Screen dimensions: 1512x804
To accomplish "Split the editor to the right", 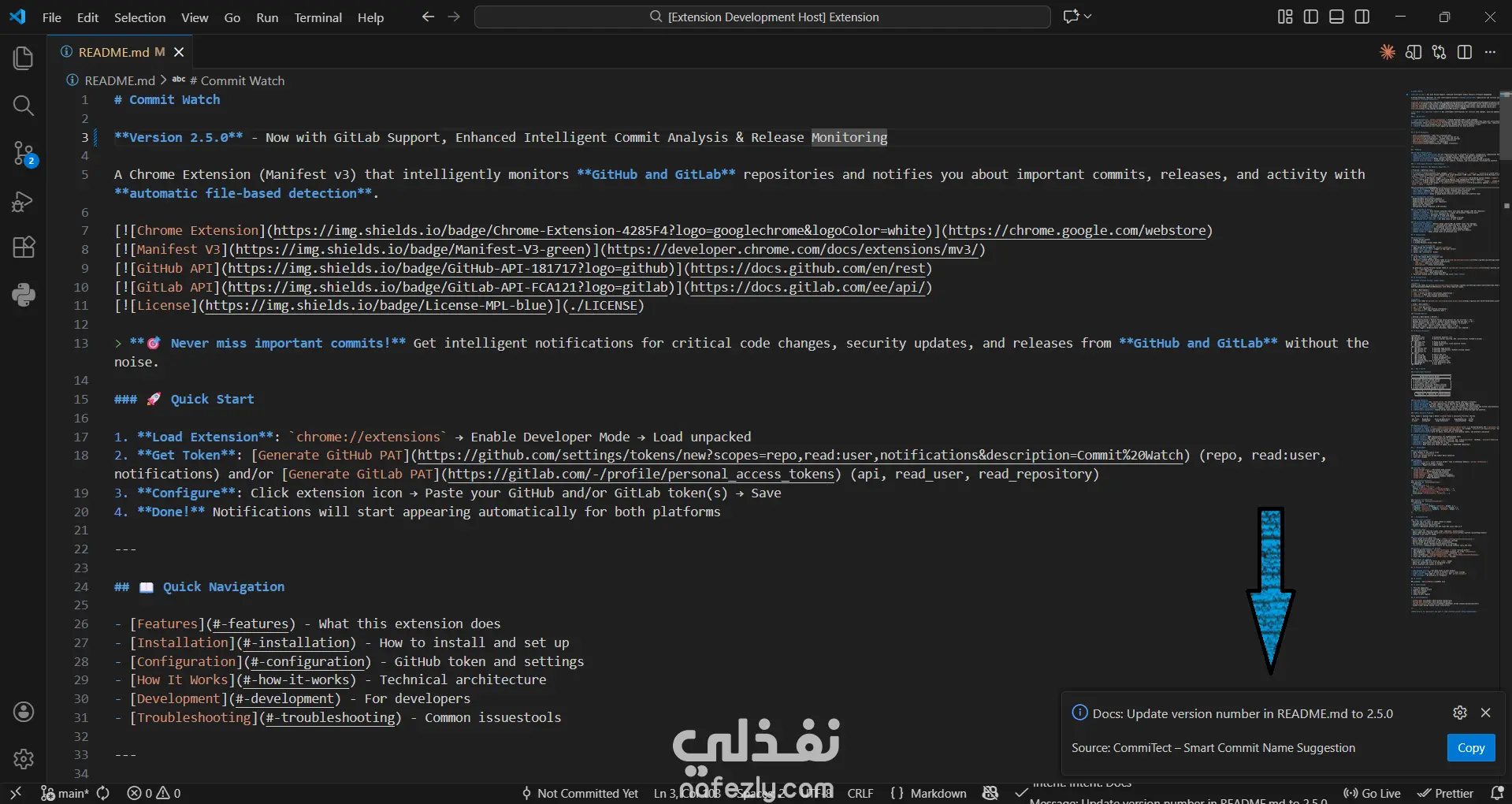I will tap(1465, 52).
